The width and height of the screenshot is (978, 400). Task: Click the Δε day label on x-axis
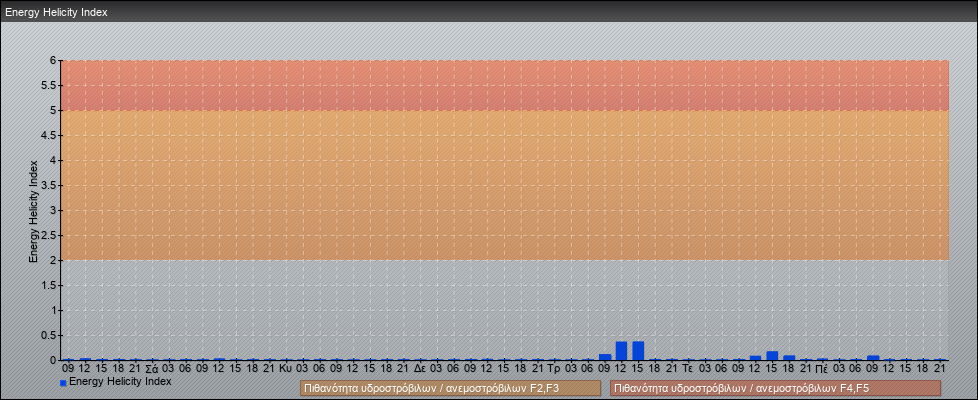420,369
